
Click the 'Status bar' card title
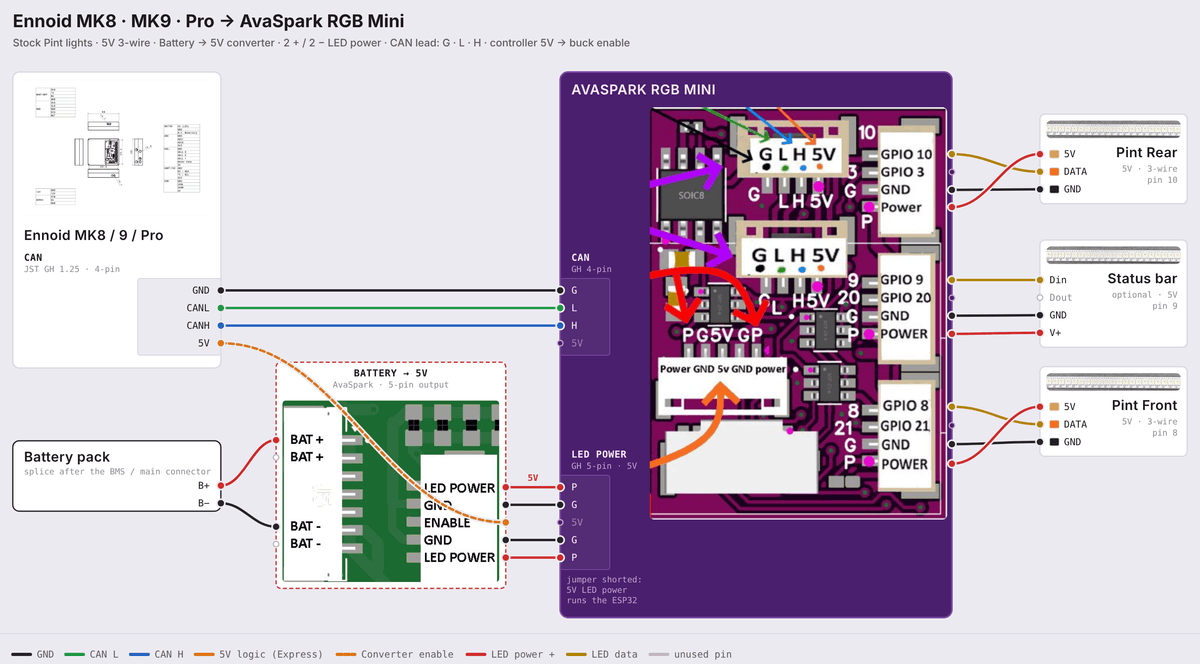(x=1142, y=279)
